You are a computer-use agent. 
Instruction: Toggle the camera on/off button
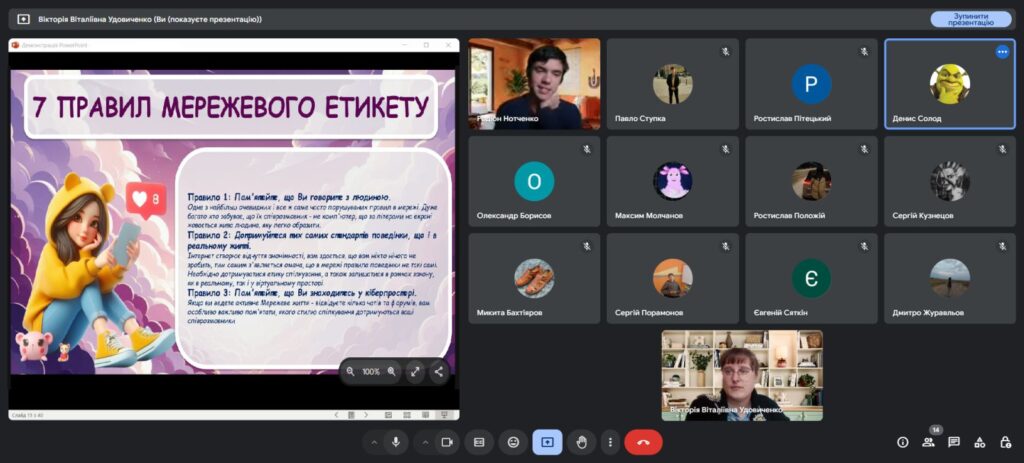(x=447, y=441)
